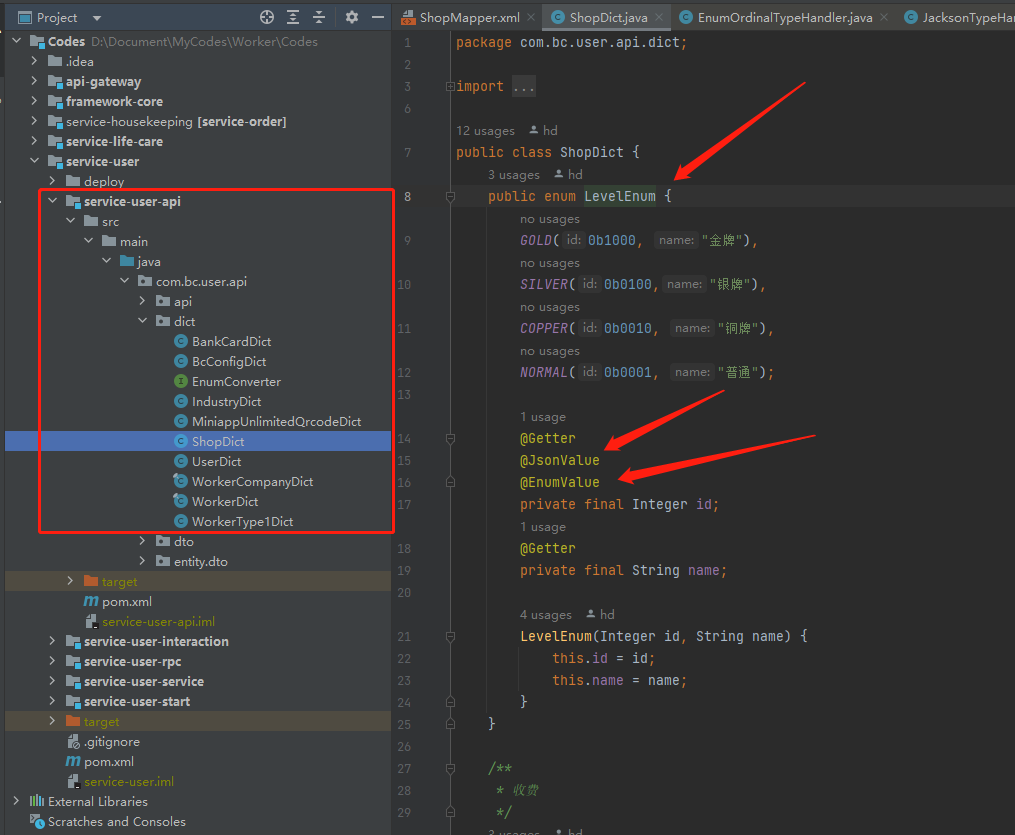Hide the Project tool window
This screenshot has height=835, width=1015.
point(378,17)
